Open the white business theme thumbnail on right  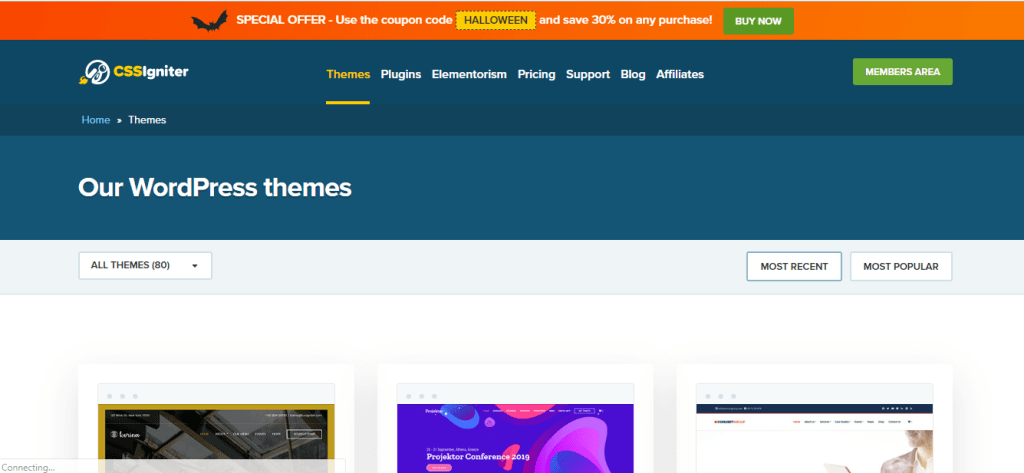click(x=814, y=429)
